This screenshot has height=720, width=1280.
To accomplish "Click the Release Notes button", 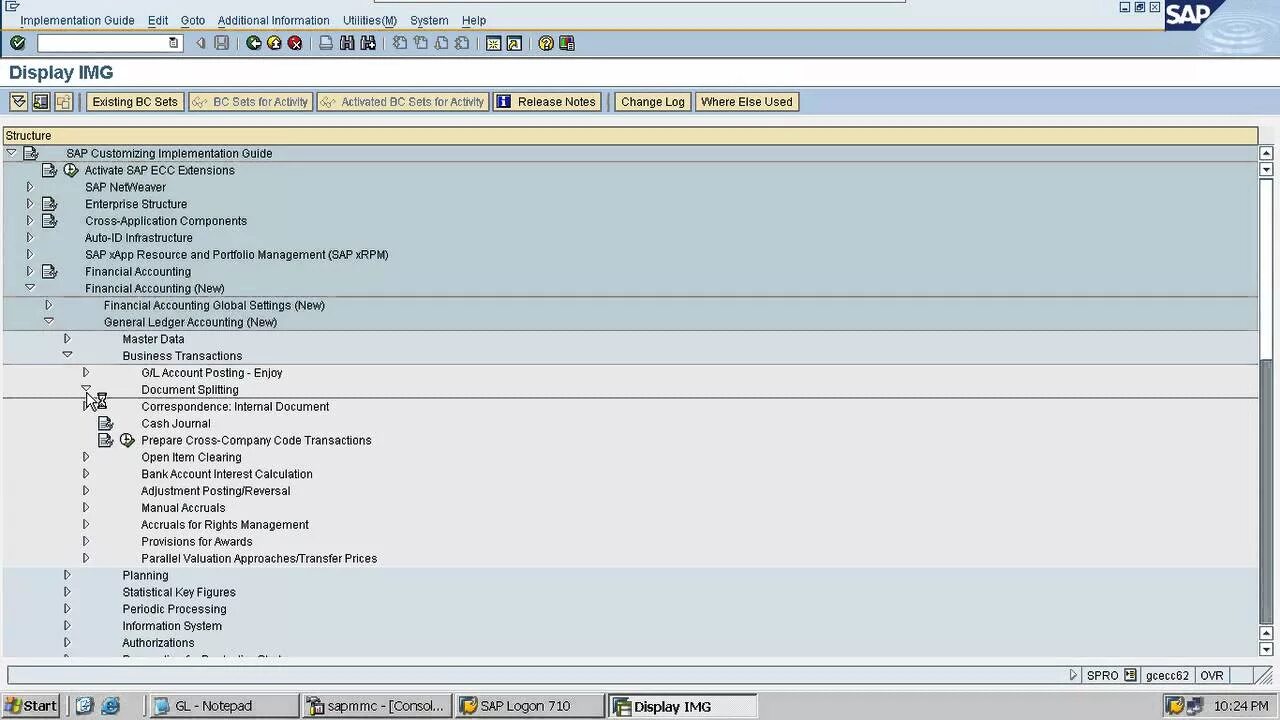I will coord(547,102).
